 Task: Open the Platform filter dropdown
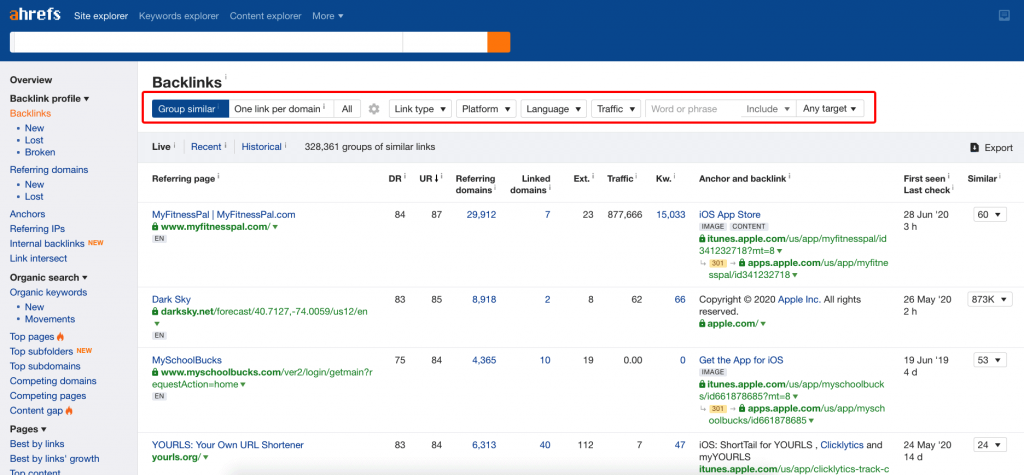[486, 109]
